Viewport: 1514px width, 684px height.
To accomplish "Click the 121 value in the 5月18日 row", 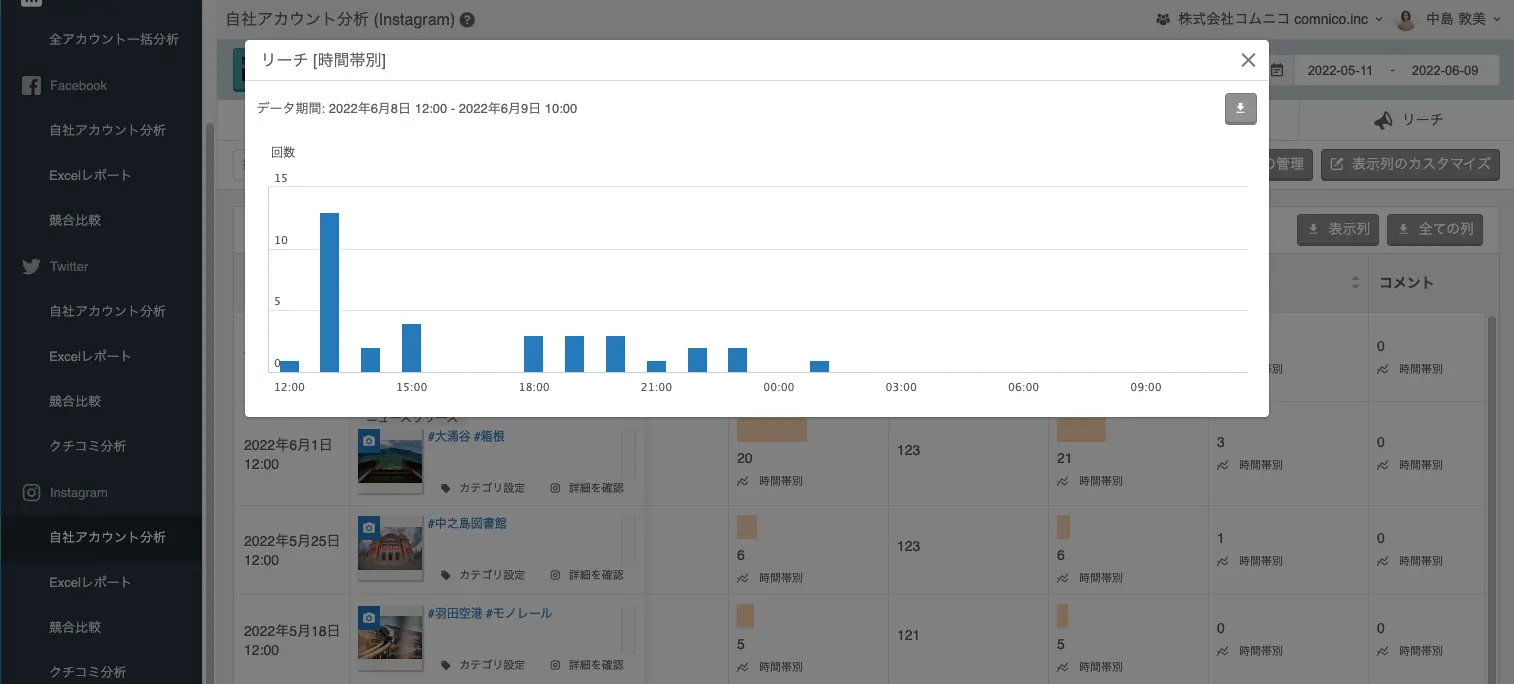I will (908, 635).
